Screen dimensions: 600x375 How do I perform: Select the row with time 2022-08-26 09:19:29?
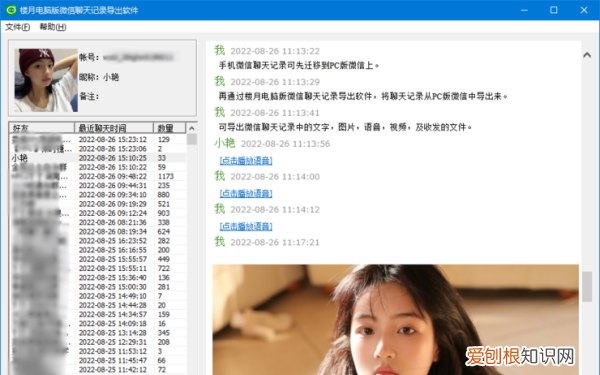98,204
